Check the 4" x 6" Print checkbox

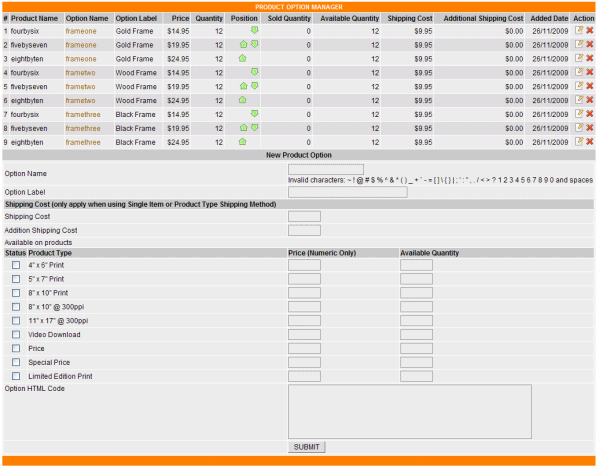pos(16,265)
